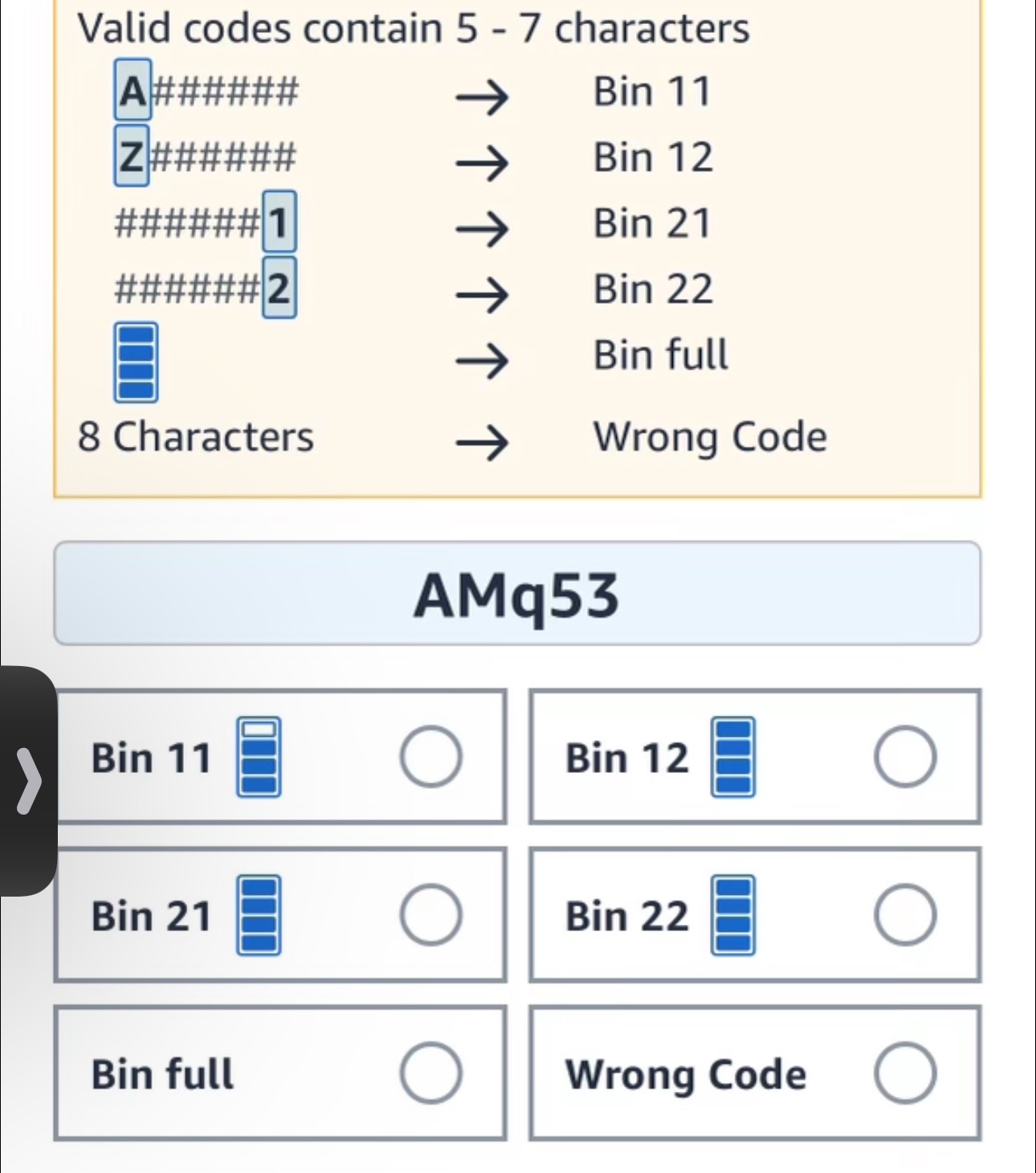Select the Bin 12 radio button

905,756
